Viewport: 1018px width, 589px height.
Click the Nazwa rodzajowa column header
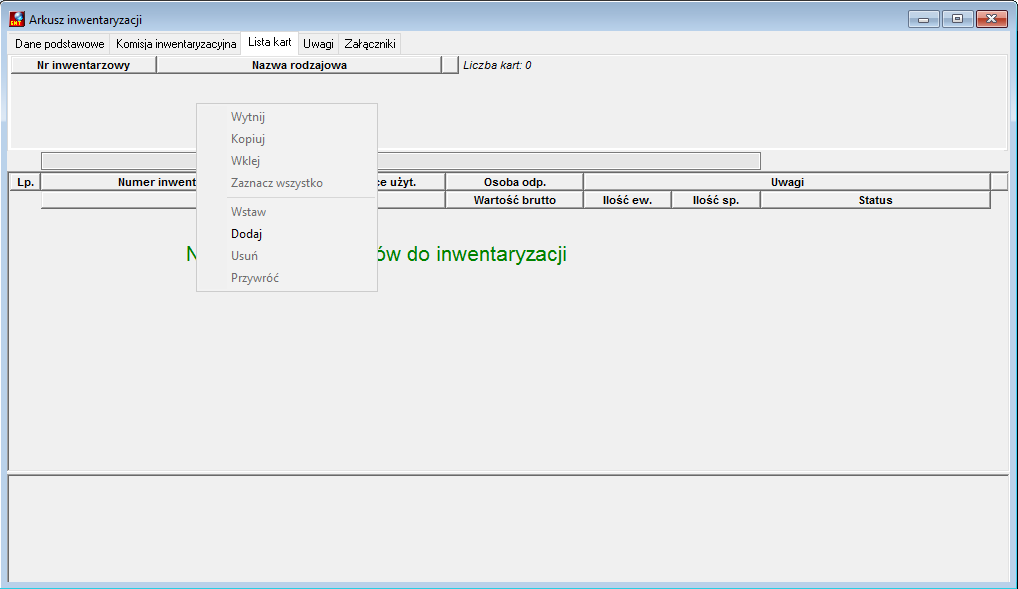click(299, 65)
